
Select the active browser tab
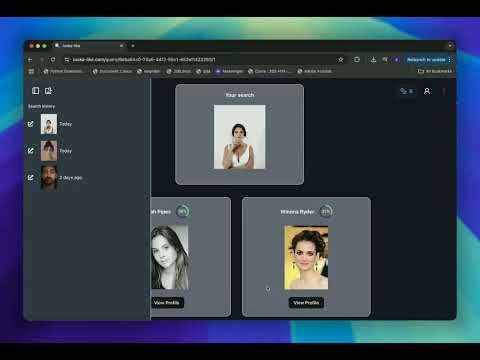tap(90, 46)
